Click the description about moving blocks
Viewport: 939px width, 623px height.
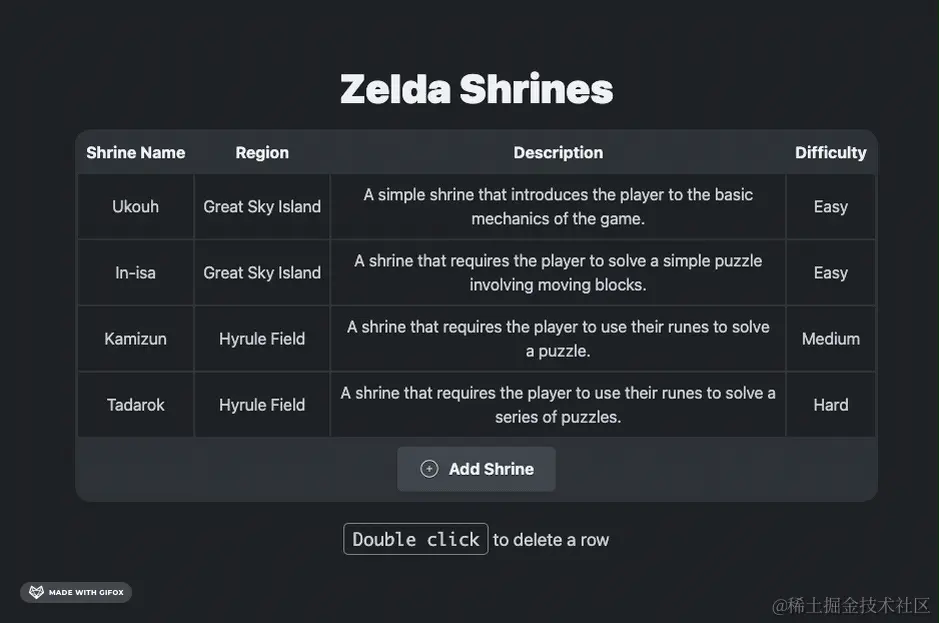[x=558, y=273]
